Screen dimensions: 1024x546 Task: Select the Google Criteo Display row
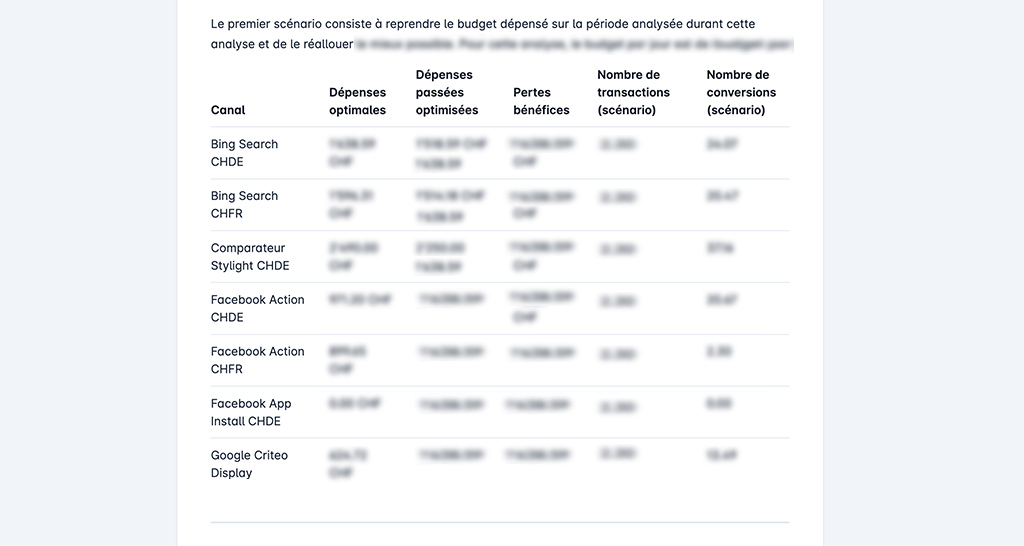tap(500, 464)
